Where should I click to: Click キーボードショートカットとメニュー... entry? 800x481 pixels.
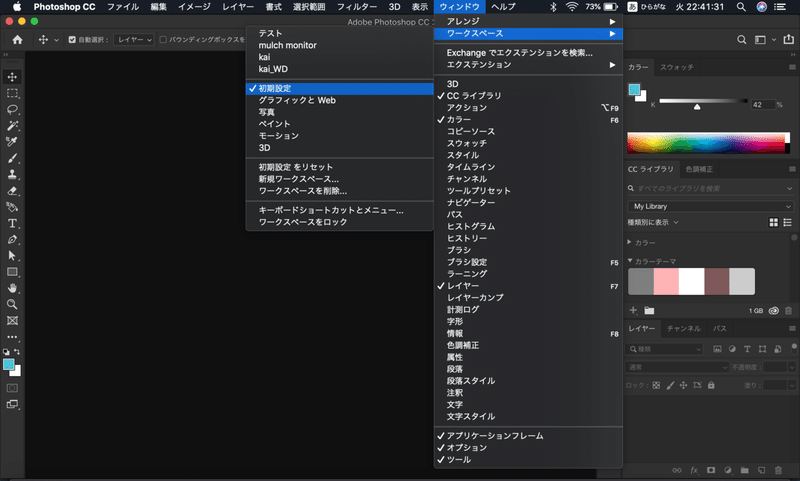(x=339, y=210)
